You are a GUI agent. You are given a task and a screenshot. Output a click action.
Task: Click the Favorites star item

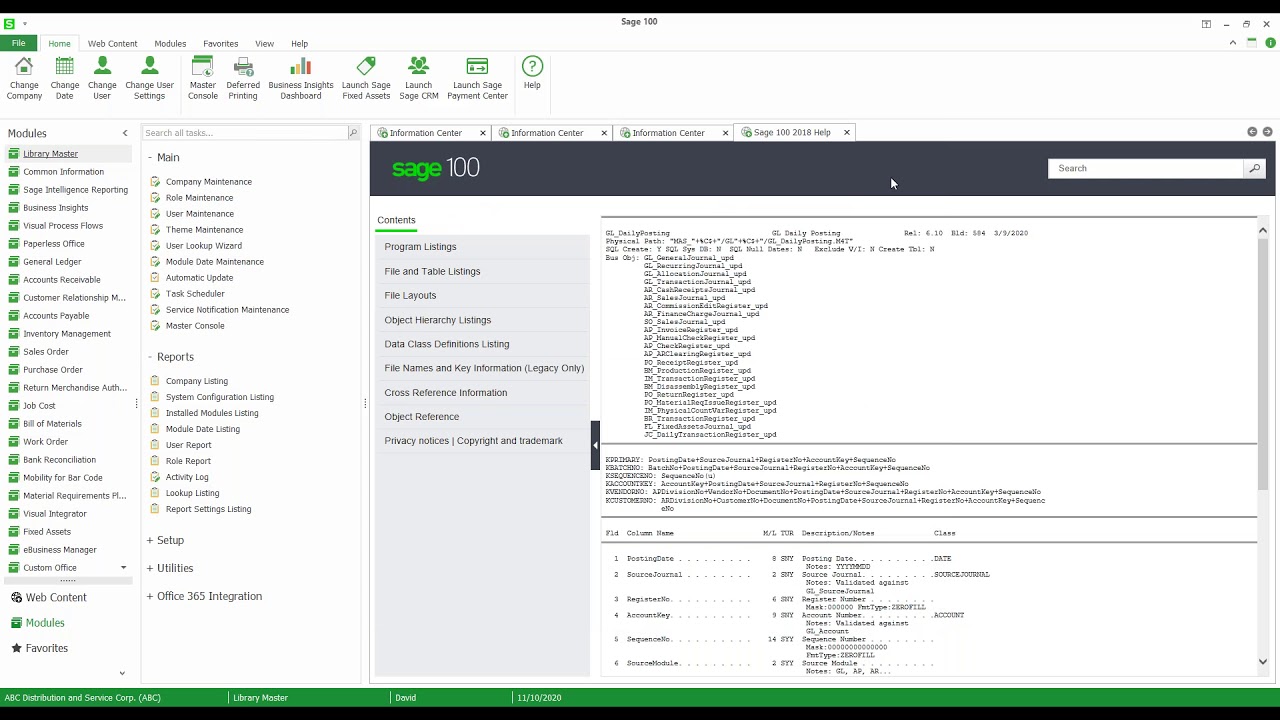pyautogui.click(x=39, y=648)
